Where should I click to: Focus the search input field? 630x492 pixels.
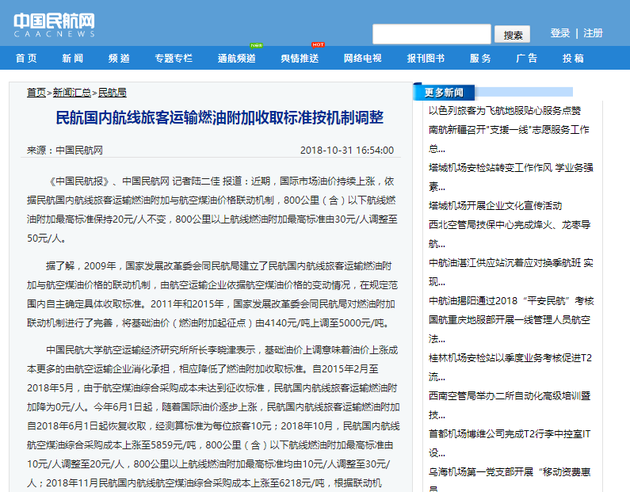pyautogui.click(x=432, y=34)
